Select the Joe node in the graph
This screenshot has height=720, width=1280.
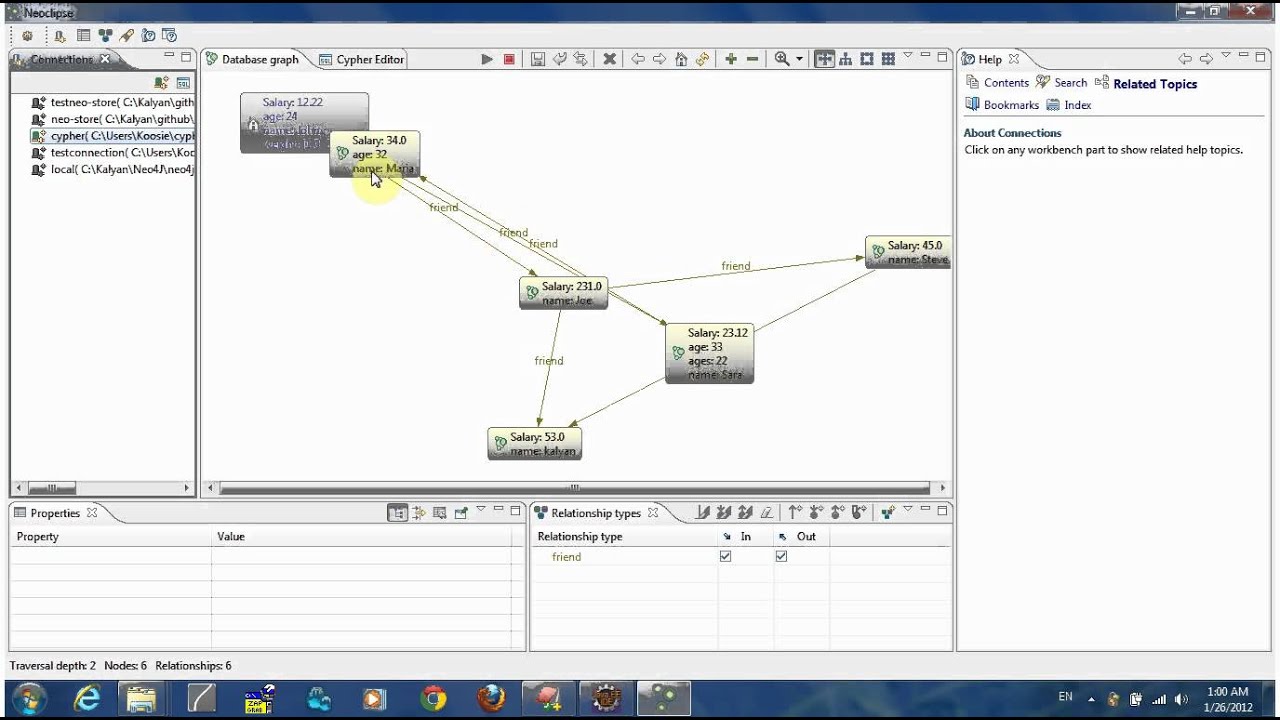point(563,293)
